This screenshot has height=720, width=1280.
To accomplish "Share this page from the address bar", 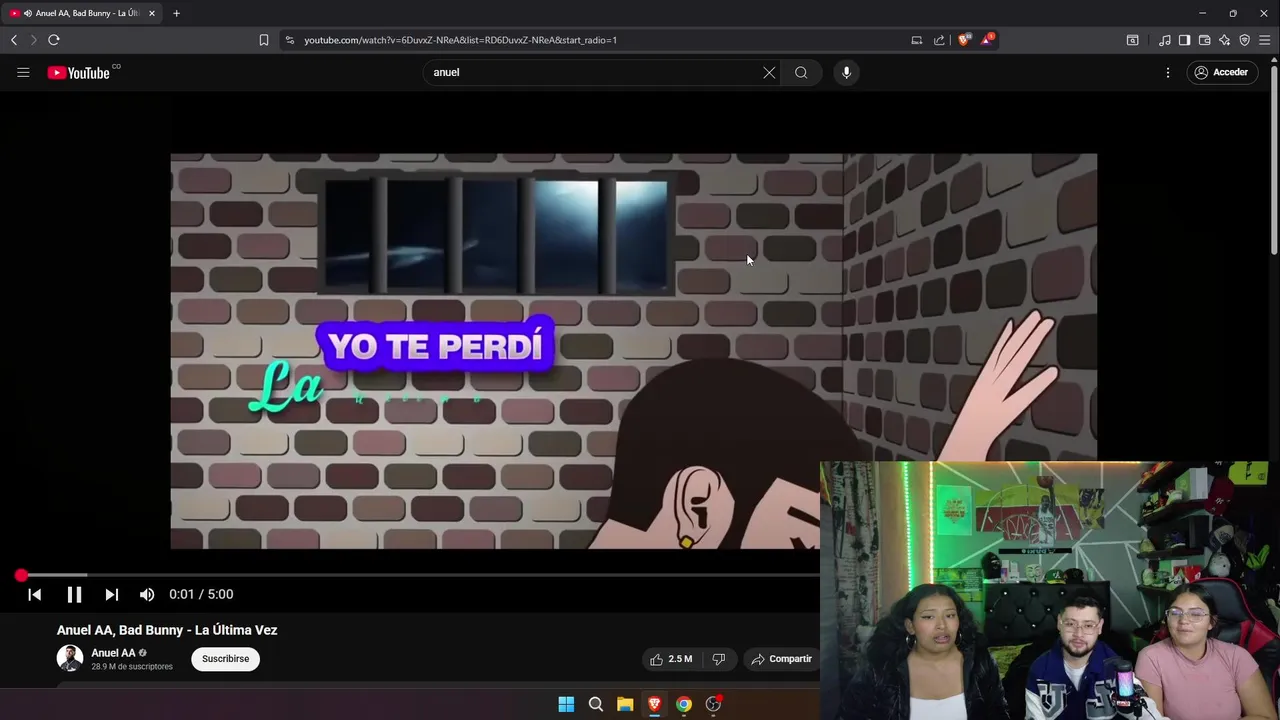I will pyautogui.click(x=939, y=40).
